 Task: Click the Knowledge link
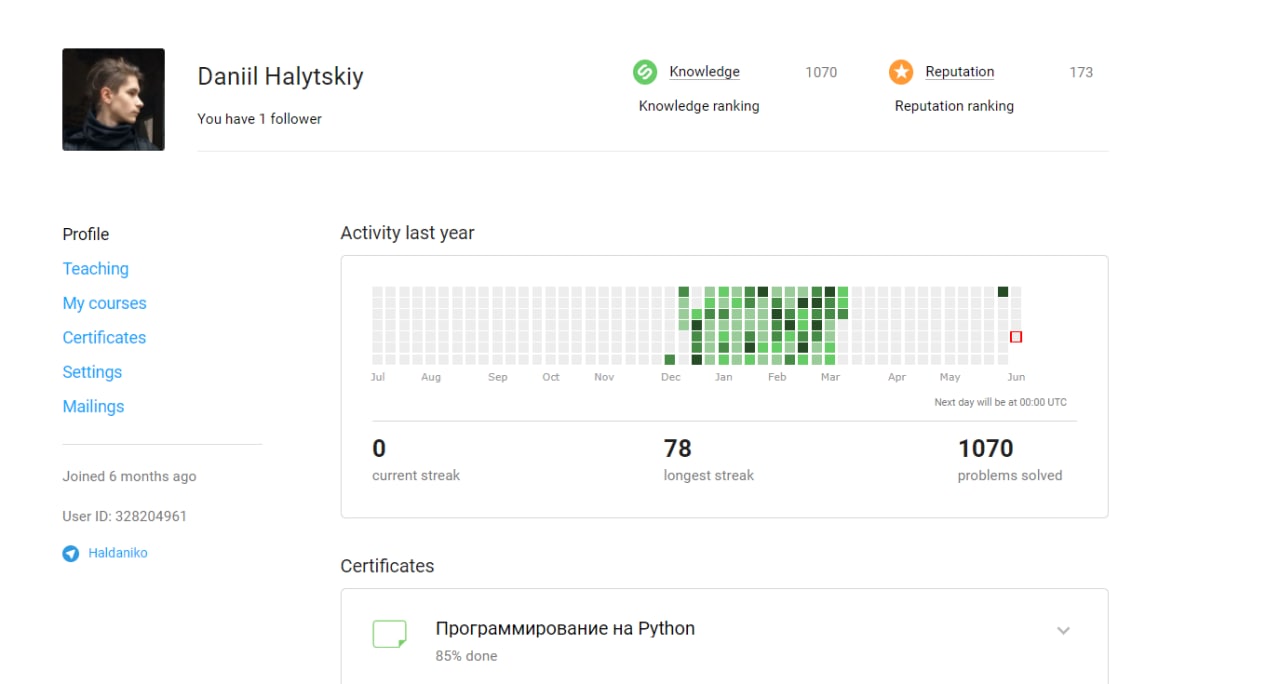point(705,72)
